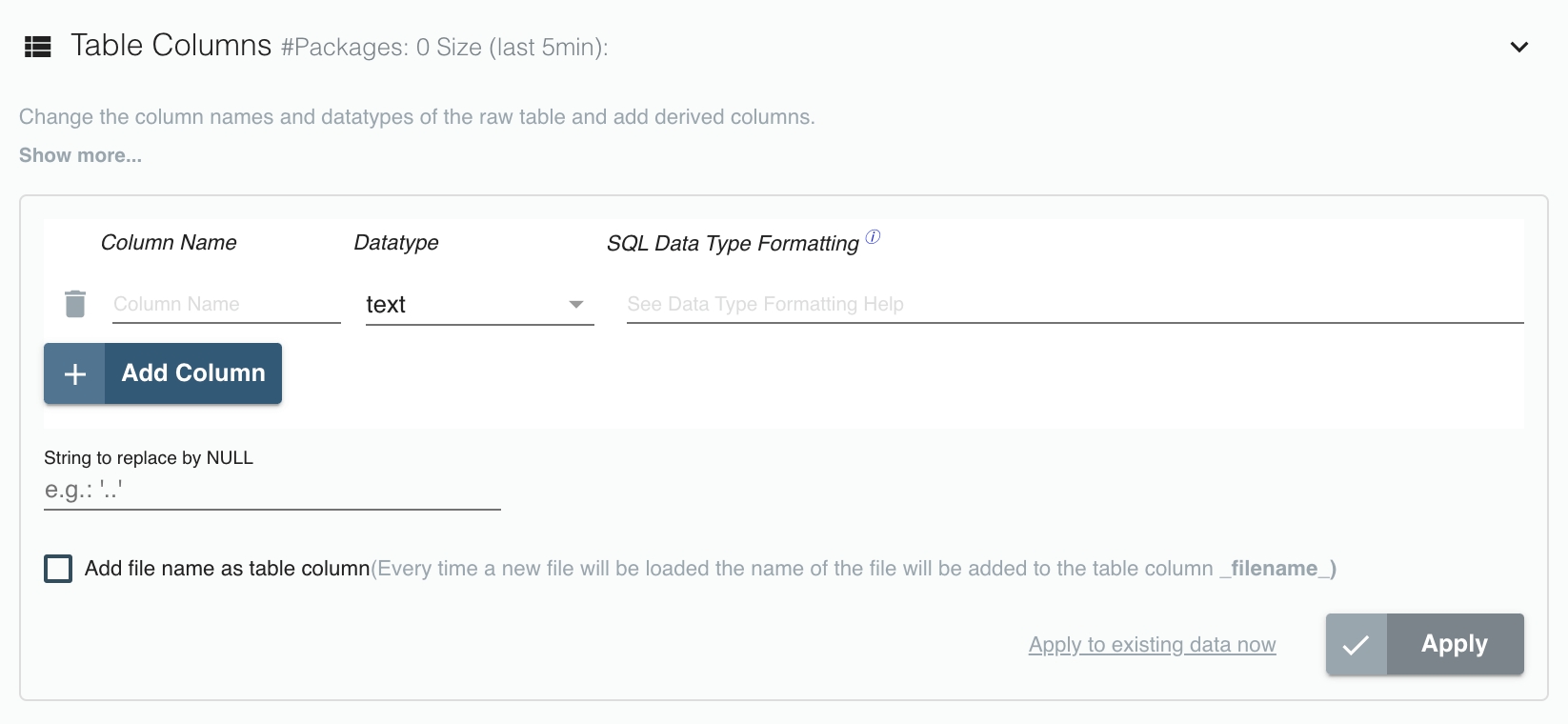The height and width of the screenshot is (724, 1568).
Task: Click the String to replace by NULL field
Action: point(271,491)
